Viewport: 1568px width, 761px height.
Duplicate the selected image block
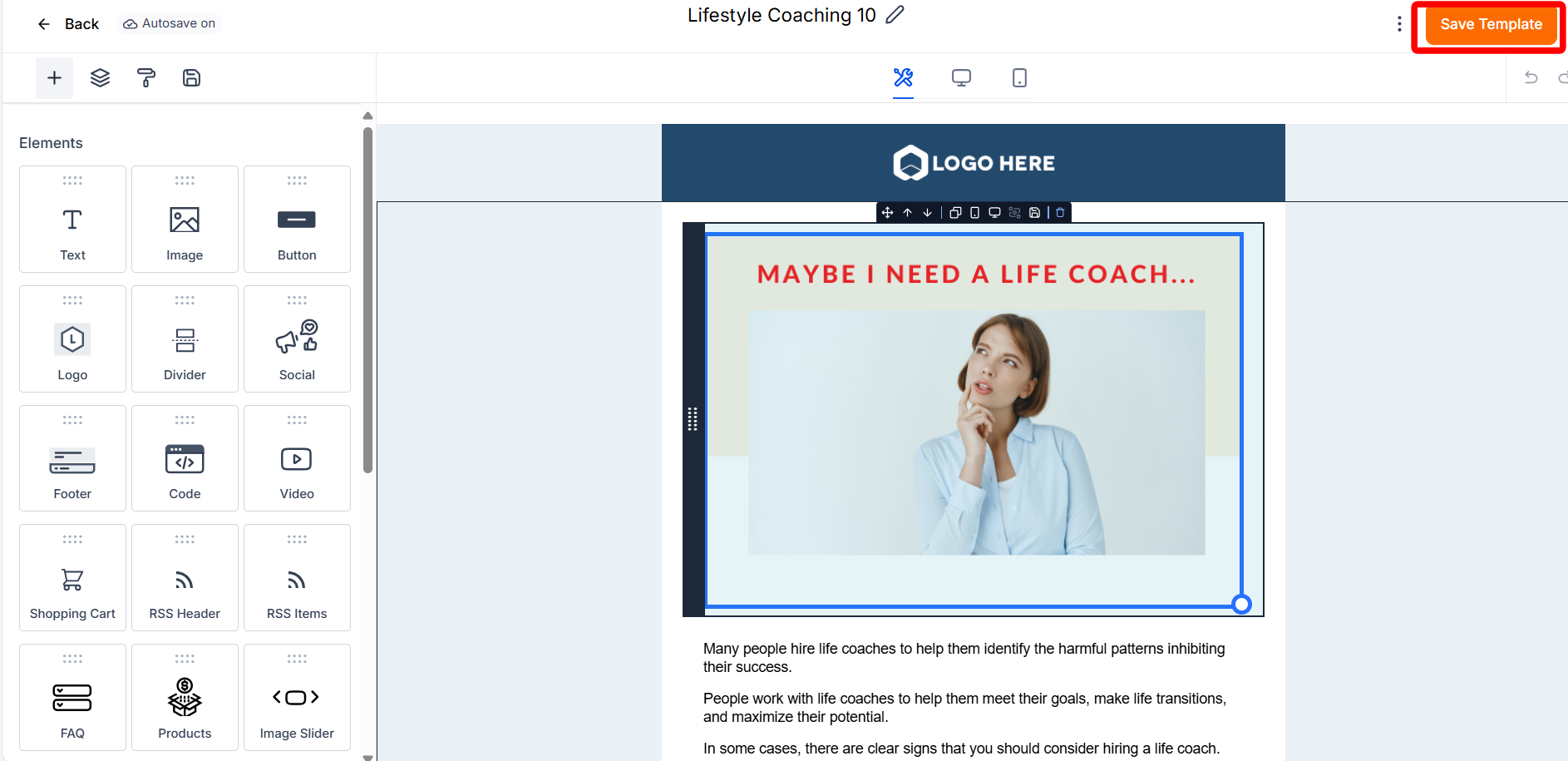click(x=955, y=213)
